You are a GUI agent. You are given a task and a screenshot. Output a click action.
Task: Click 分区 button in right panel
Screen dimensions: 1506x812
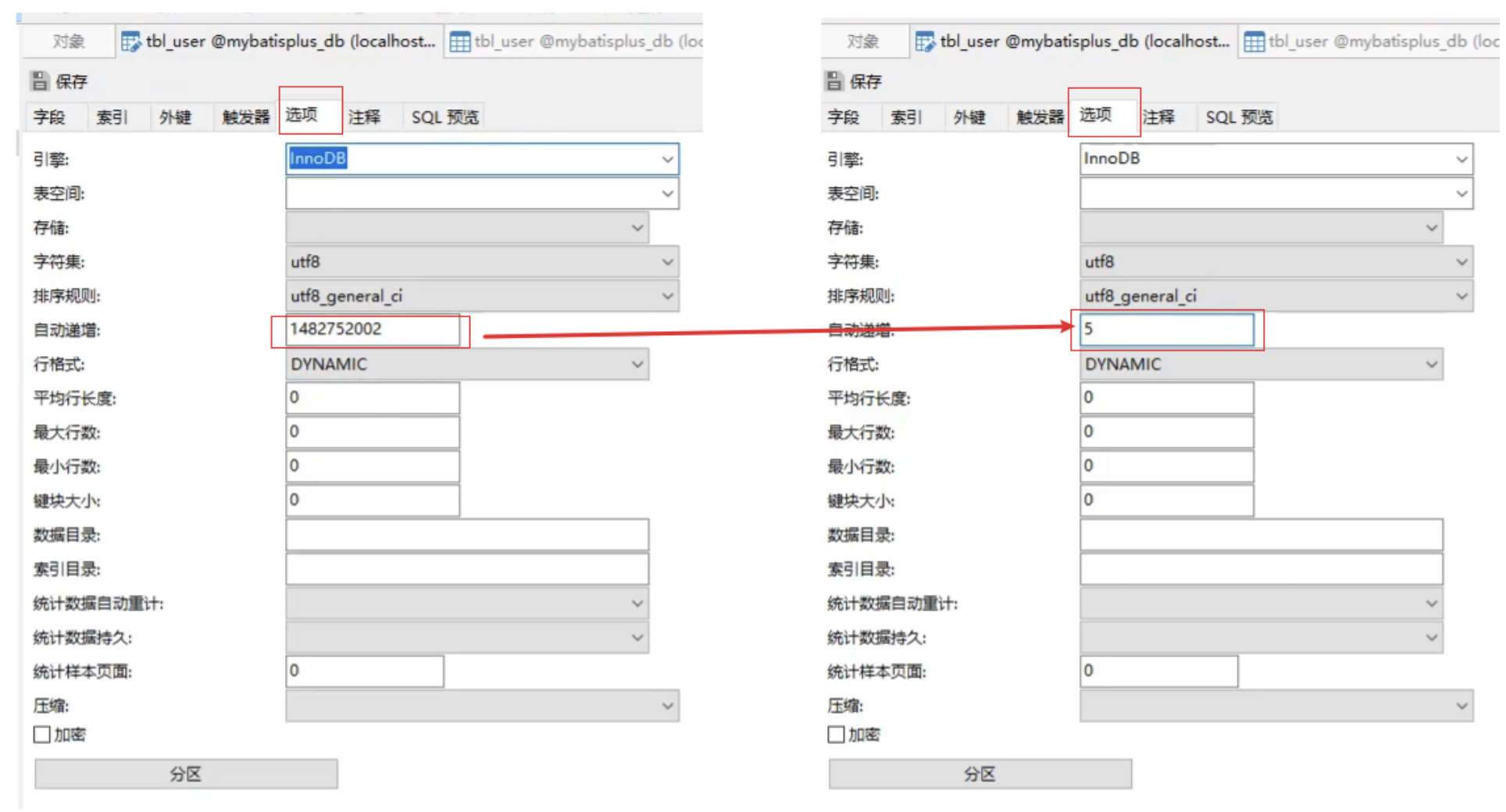[x=980, y=774]
